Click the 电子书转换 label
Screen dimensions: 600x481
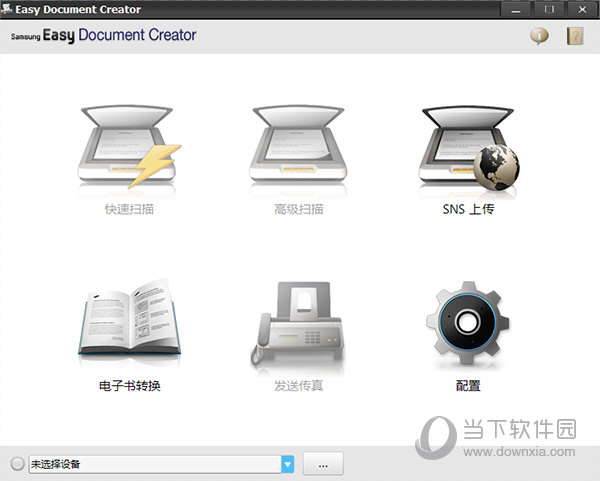coord(129,385)
